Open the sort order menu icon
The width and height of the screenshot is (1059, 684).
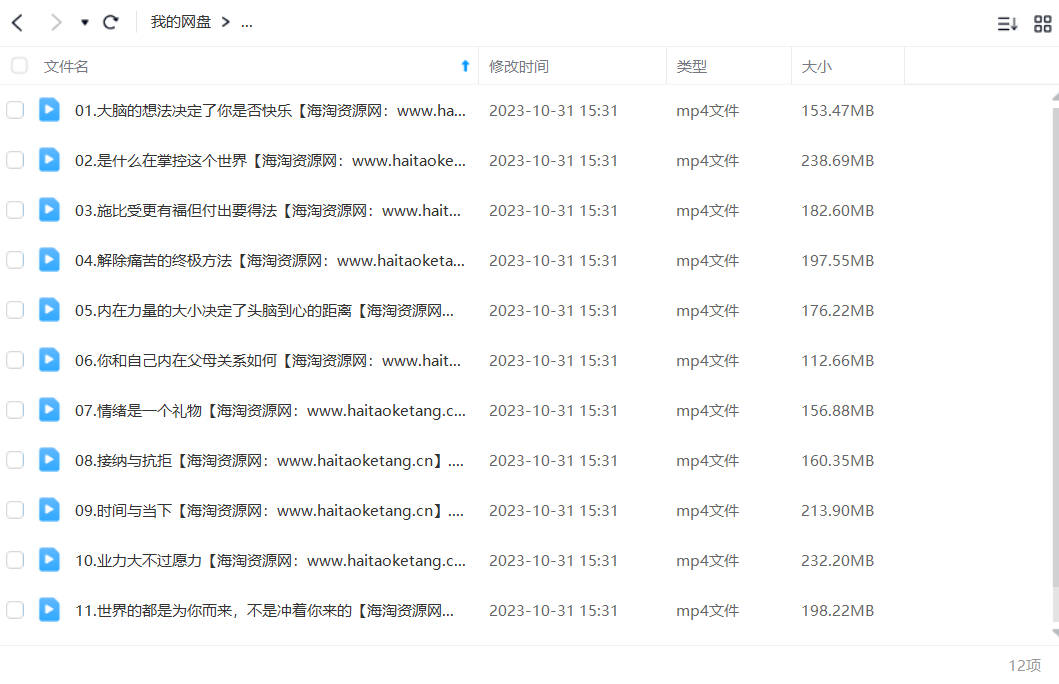click(x=1007, y=24)
